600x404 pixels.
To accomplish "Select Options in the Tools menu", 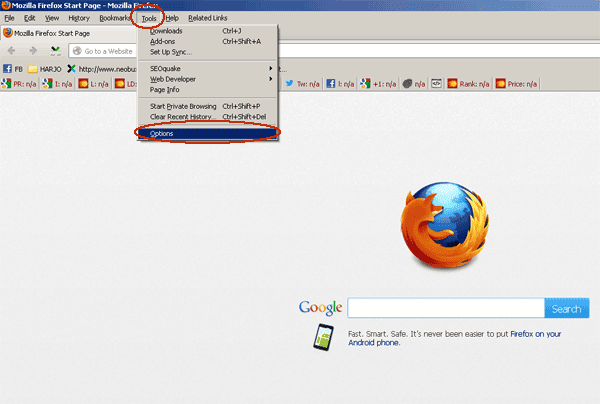I will 207,134.
